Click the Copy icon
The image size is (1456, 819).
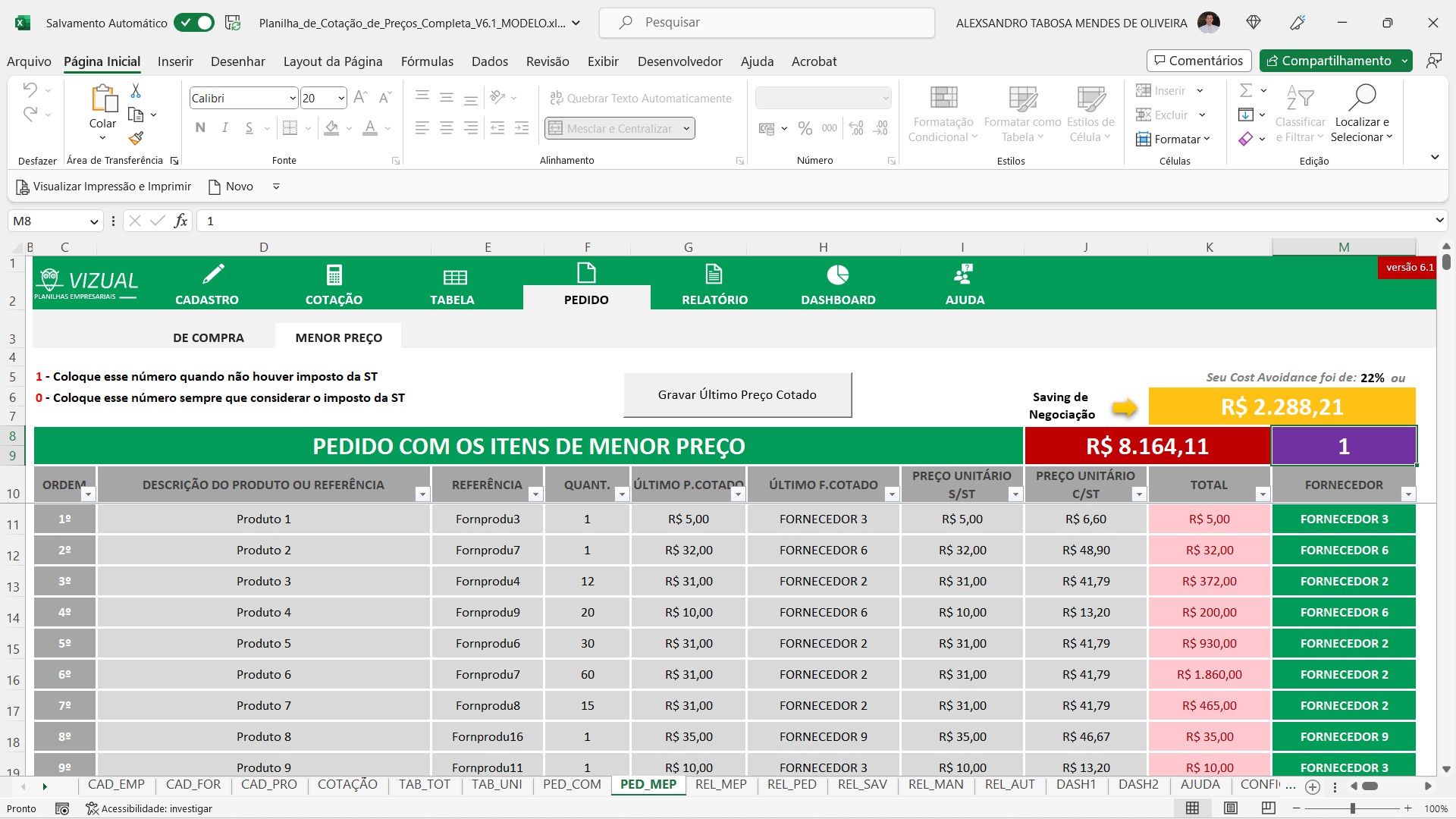(x=136, y=115)
